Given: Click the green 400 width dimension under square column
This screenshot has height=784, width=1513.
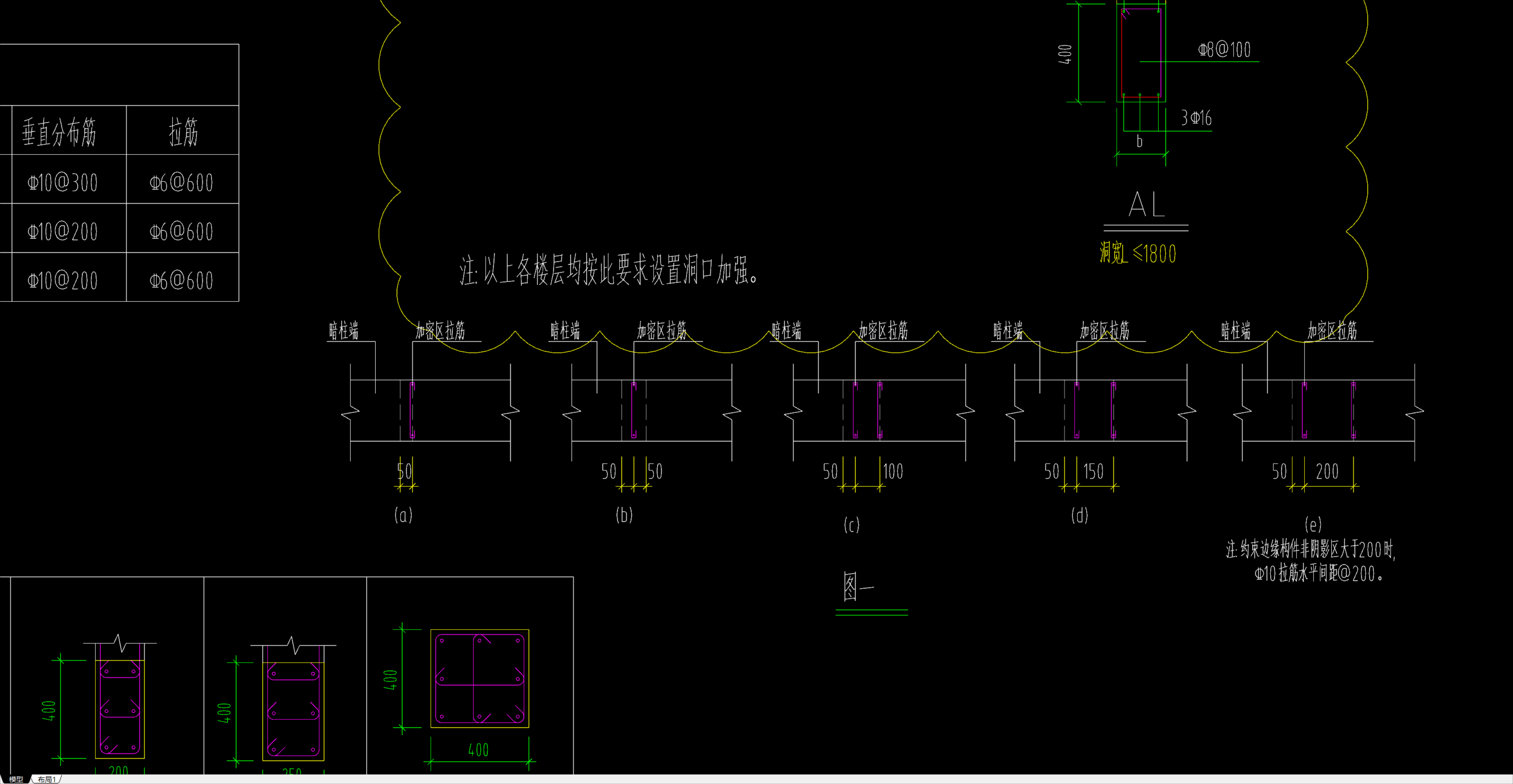Looking at the screenshot, I should coord(478,750).
